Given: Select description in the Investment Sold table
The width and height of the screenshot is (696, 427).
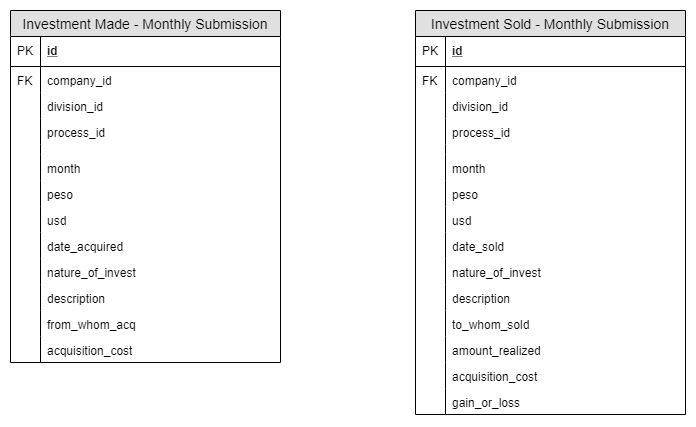Looking at the screenshot, I should 481,299.
